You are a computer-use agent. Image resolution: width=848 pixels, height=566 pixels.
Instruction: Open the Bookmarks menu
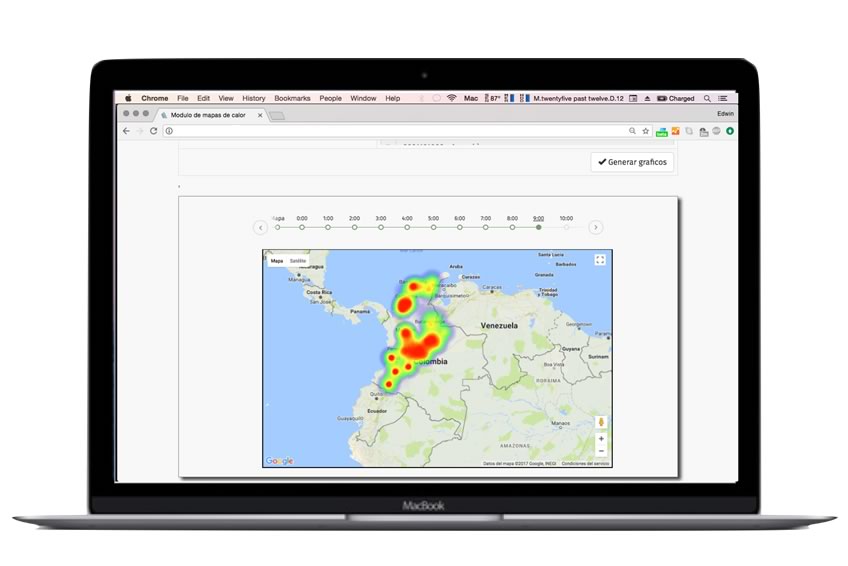pos(292,98)
